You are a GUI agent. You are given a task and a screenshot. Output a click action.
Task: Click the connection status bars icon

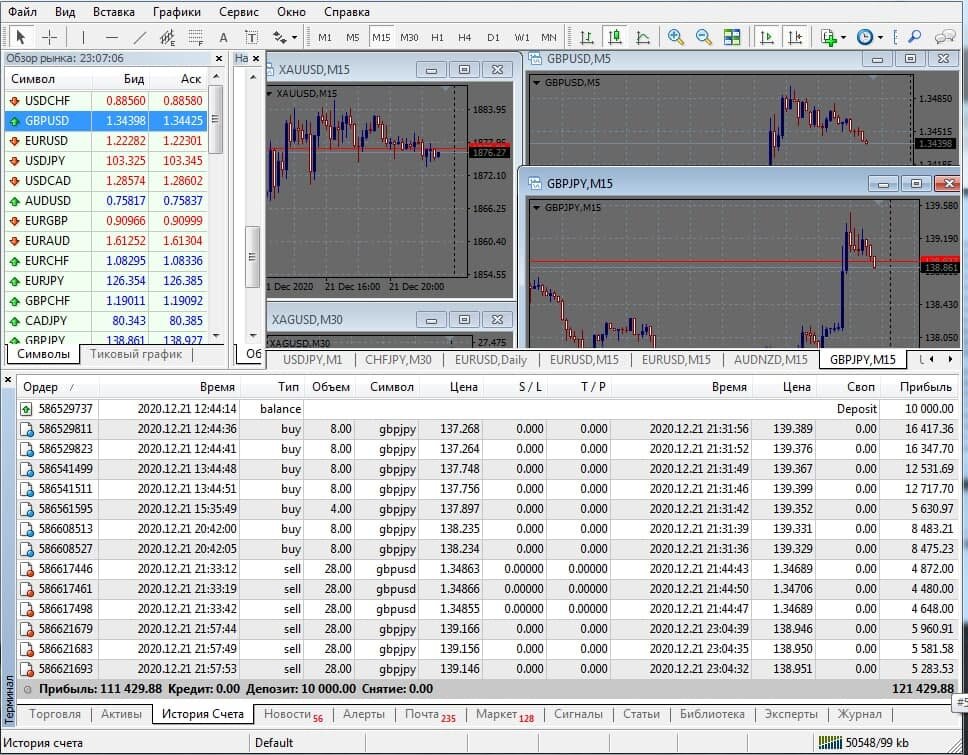coord(830,742)
